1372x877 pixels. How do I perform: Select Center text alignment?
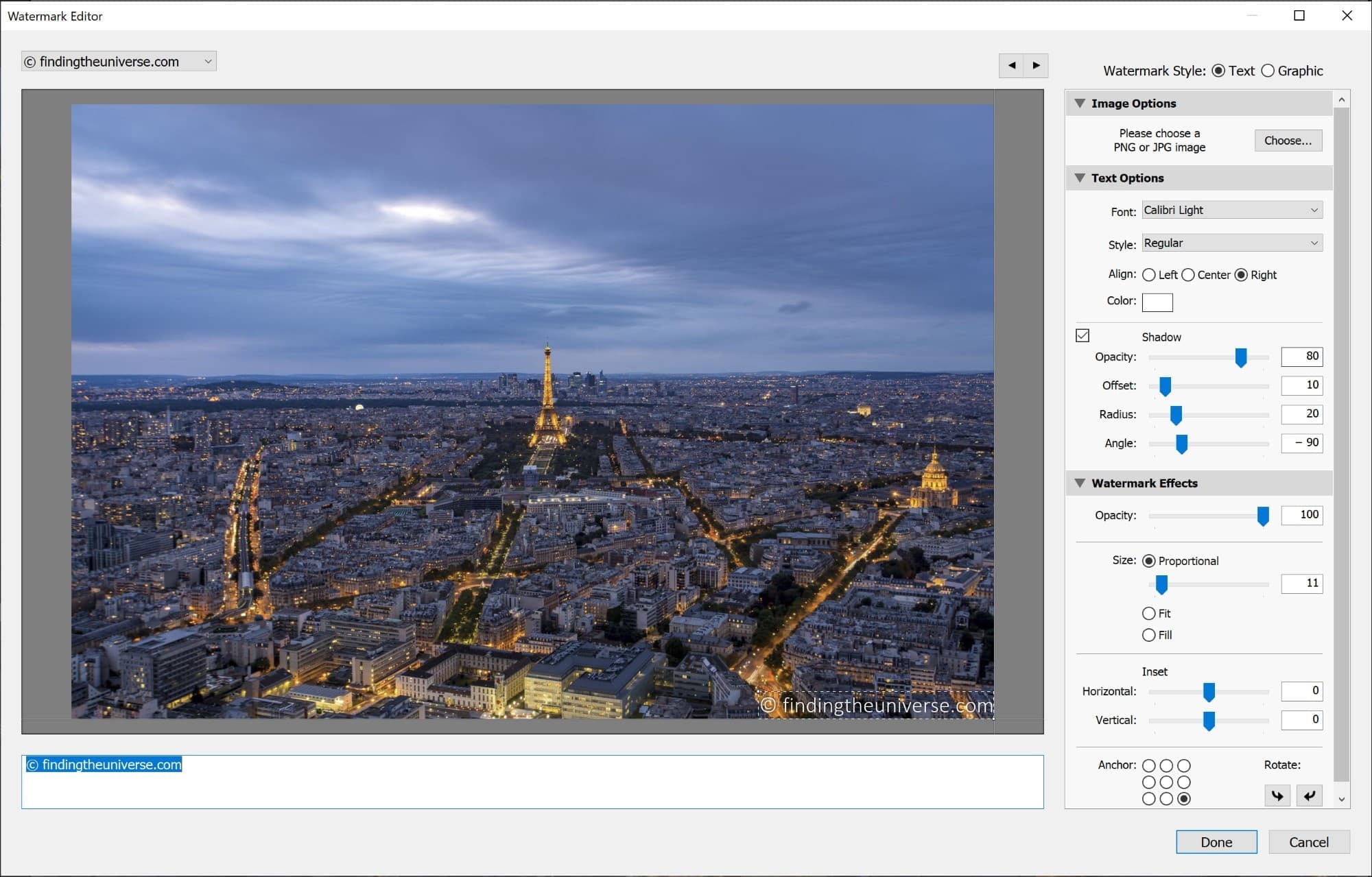pyautogui.click(x=1189, y=274)
